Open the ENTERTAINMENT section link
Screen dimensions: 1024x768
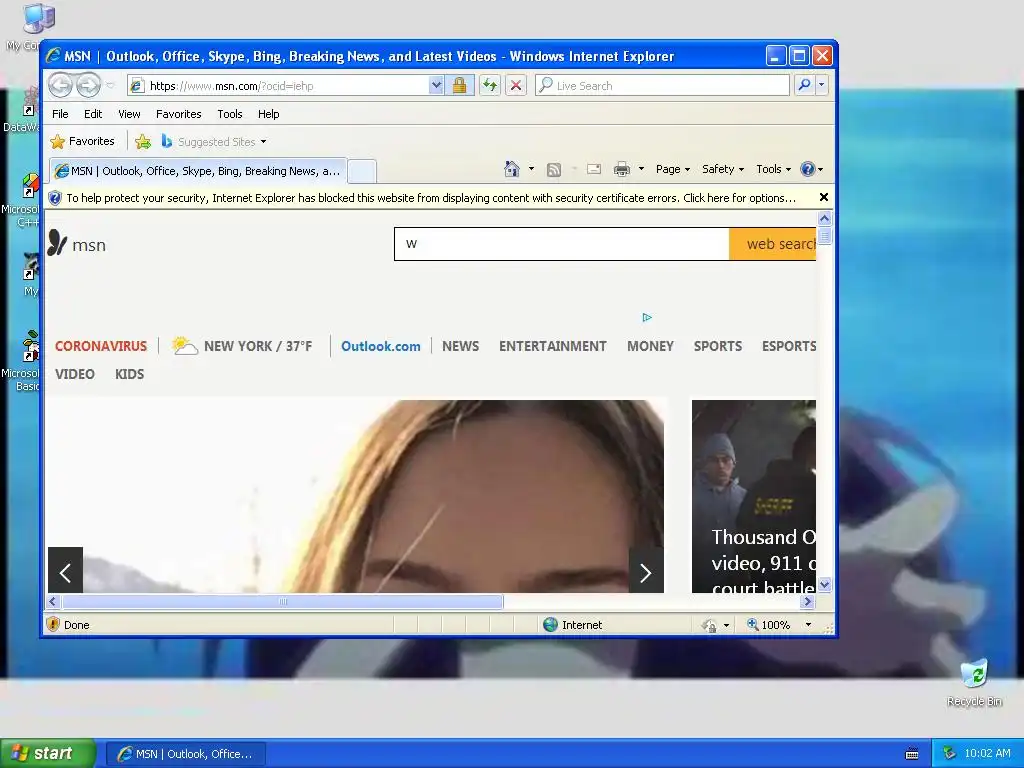[x=552, y=346]
